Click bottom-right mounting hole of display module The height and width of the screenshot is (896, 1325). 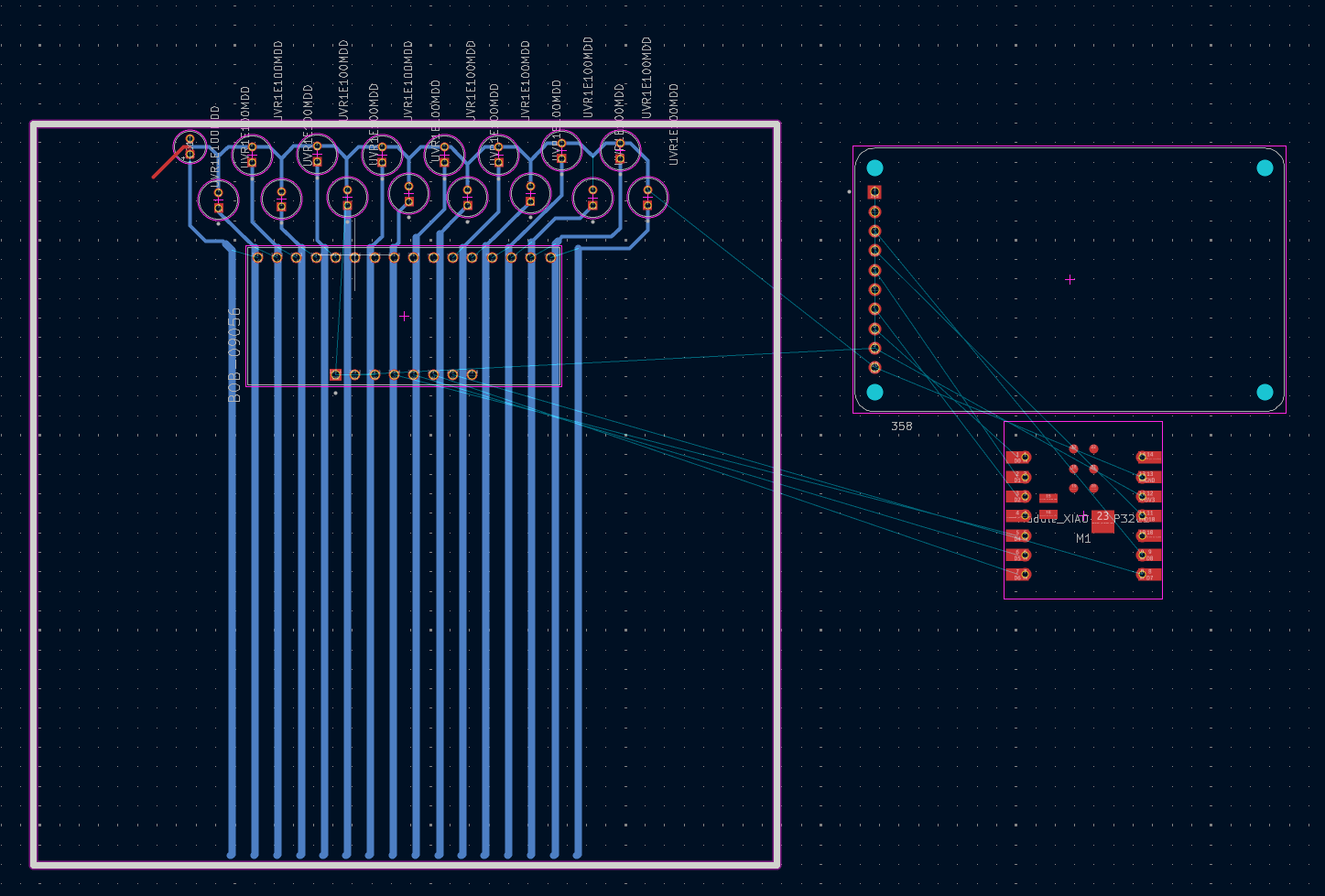point(1265,392)
